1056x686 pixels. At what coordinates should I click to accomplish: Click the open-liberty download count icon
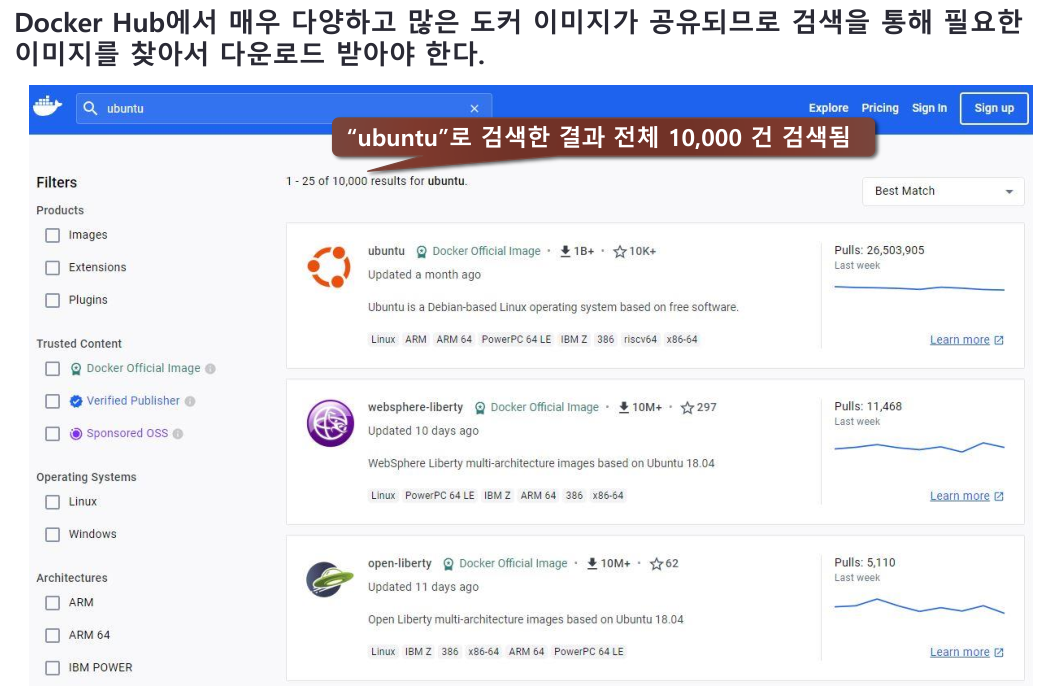tap(592, 563)
